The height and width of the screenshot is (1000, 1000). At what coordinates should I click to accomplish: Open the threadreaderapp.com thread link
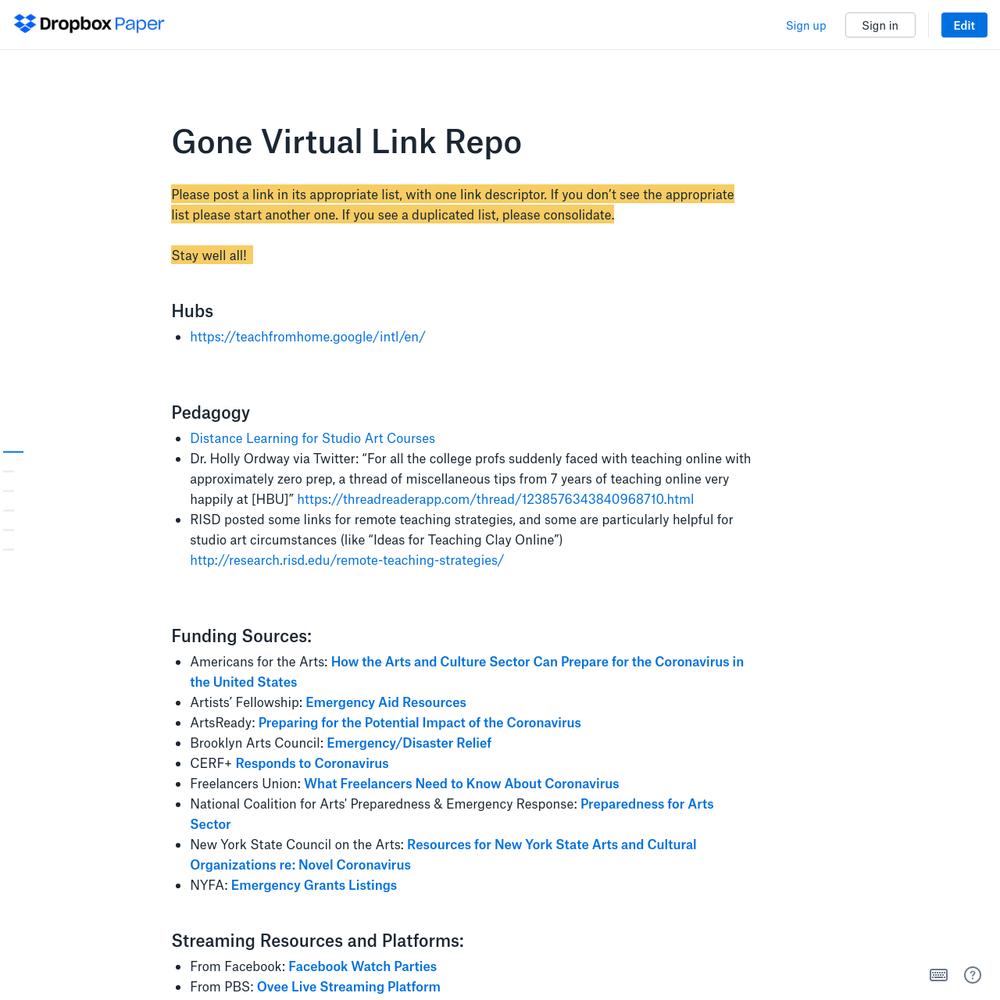[496, 499]
